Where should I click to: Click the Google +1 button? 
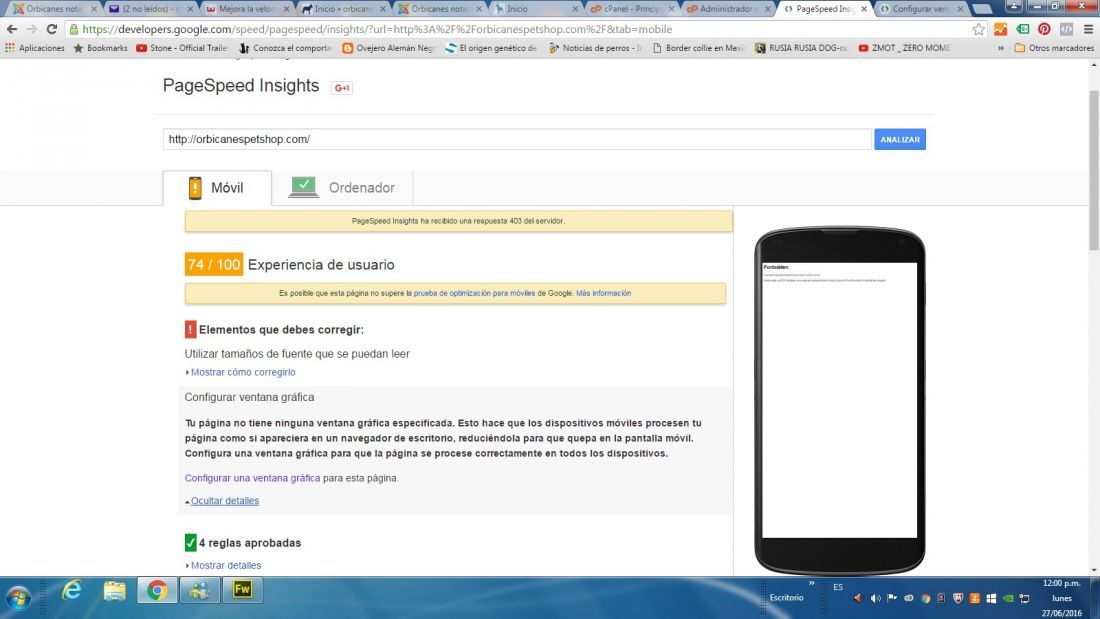pyautogui.click(x=342, y=88)
